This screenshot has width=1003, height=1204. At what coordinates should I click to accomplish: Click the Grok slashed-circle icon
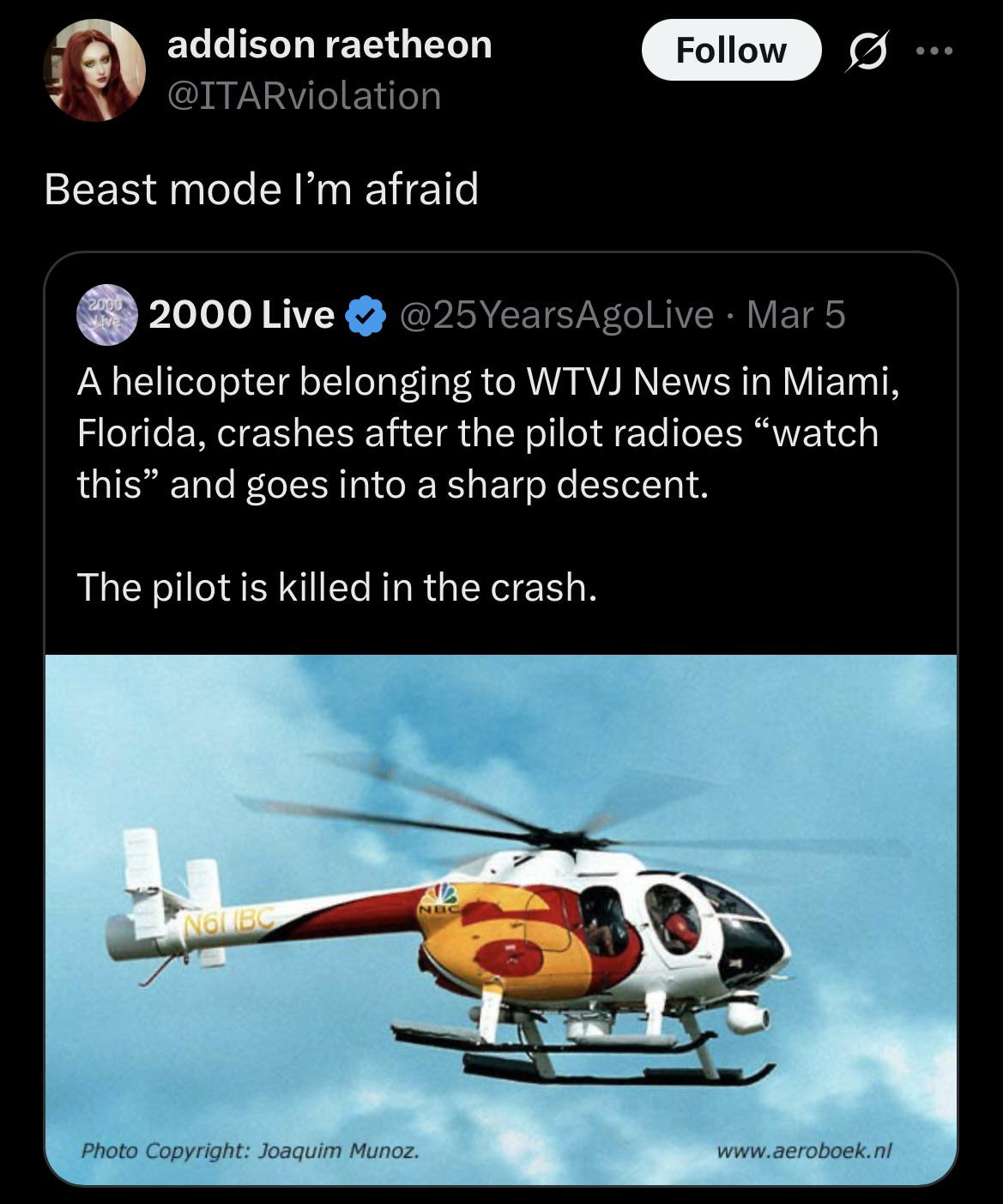coord(867,52)
